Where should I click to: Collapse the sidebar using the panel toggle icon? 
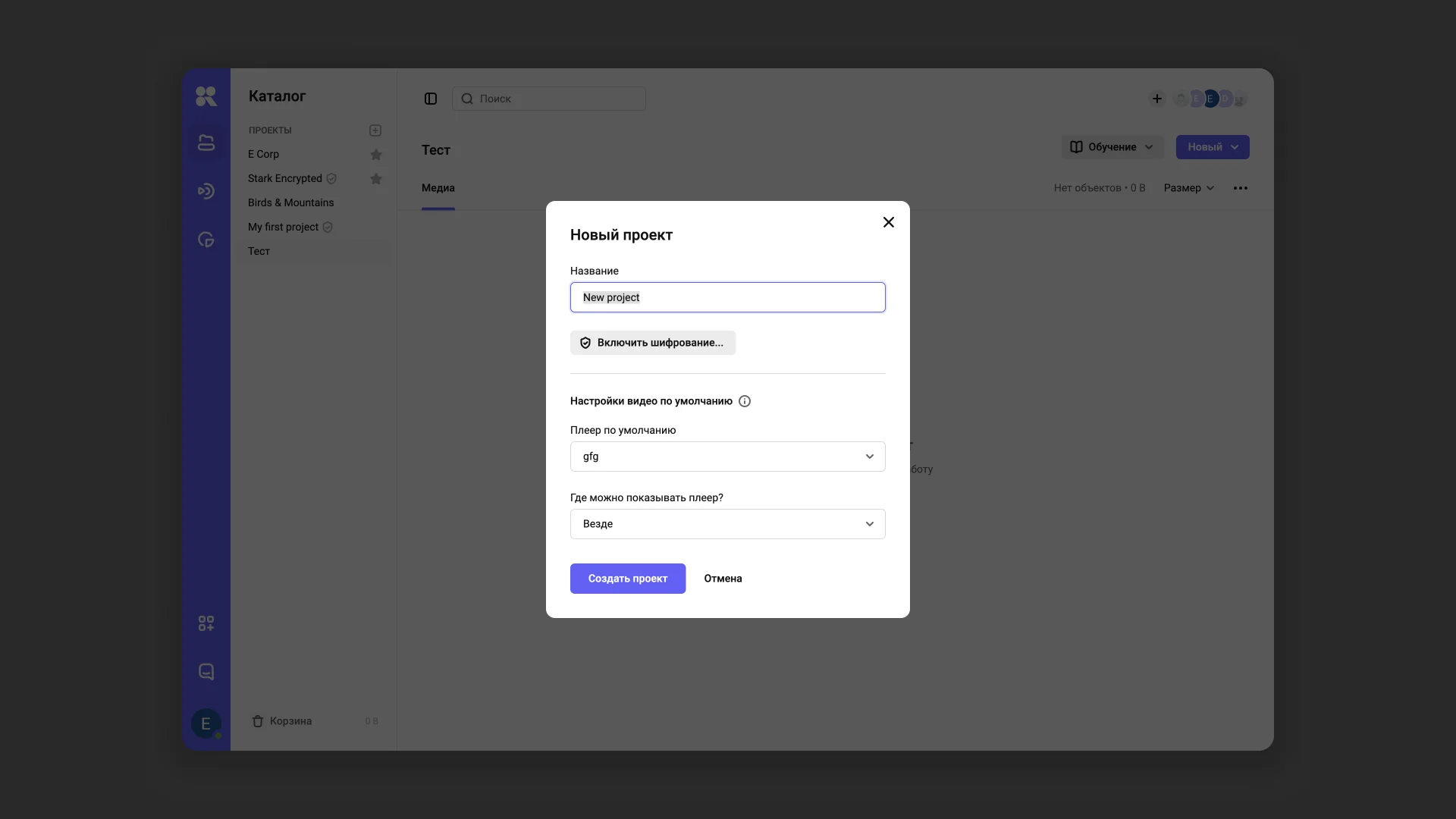click(x=431, y=99)
